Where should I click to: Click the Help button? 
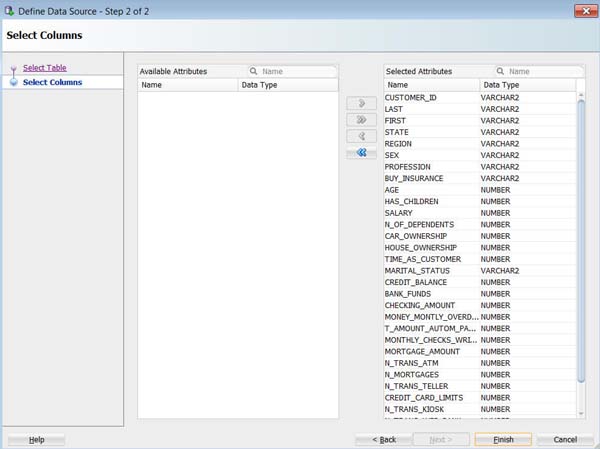36,440
